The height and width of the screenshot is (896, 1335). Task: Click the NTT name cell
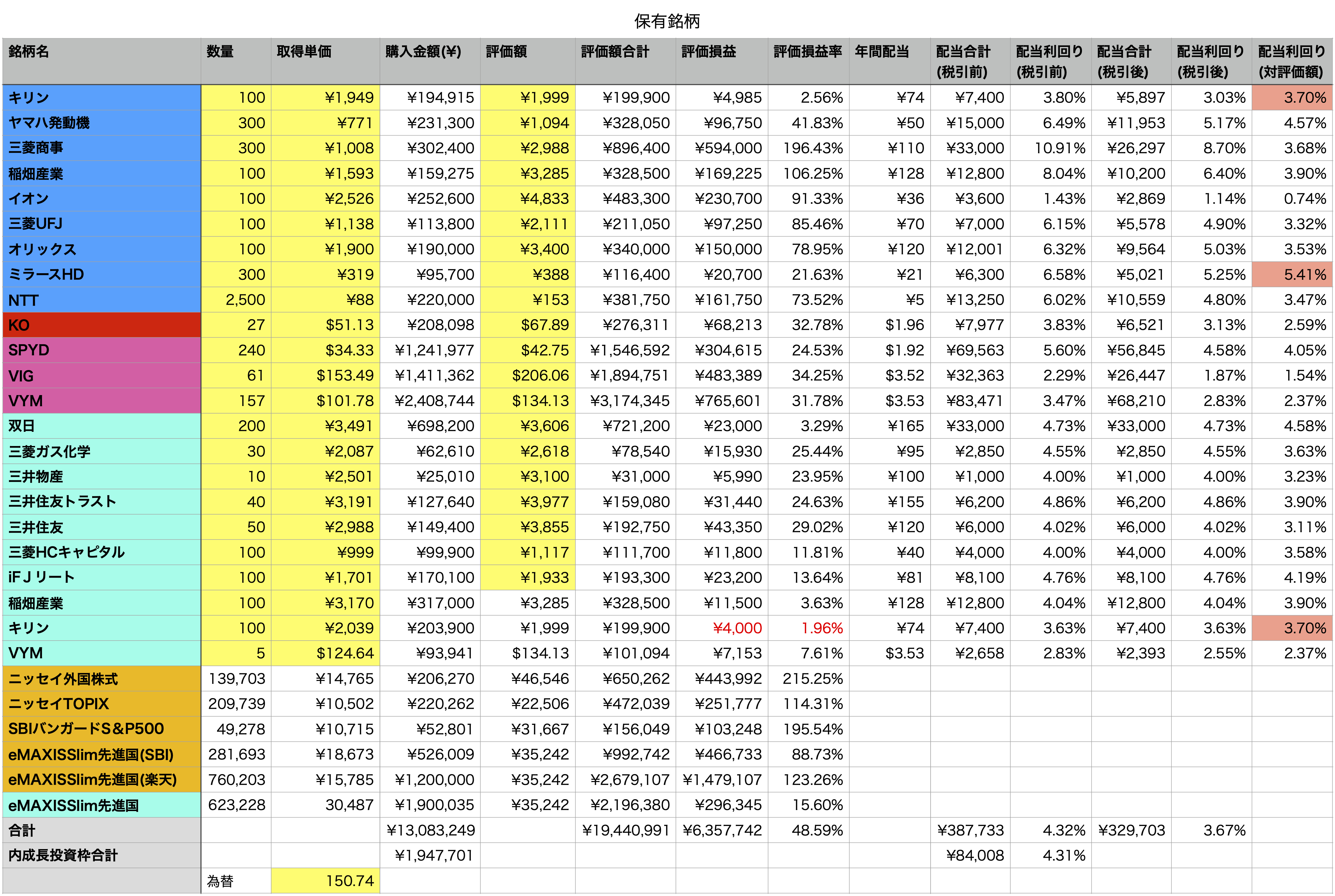[102, 299]
